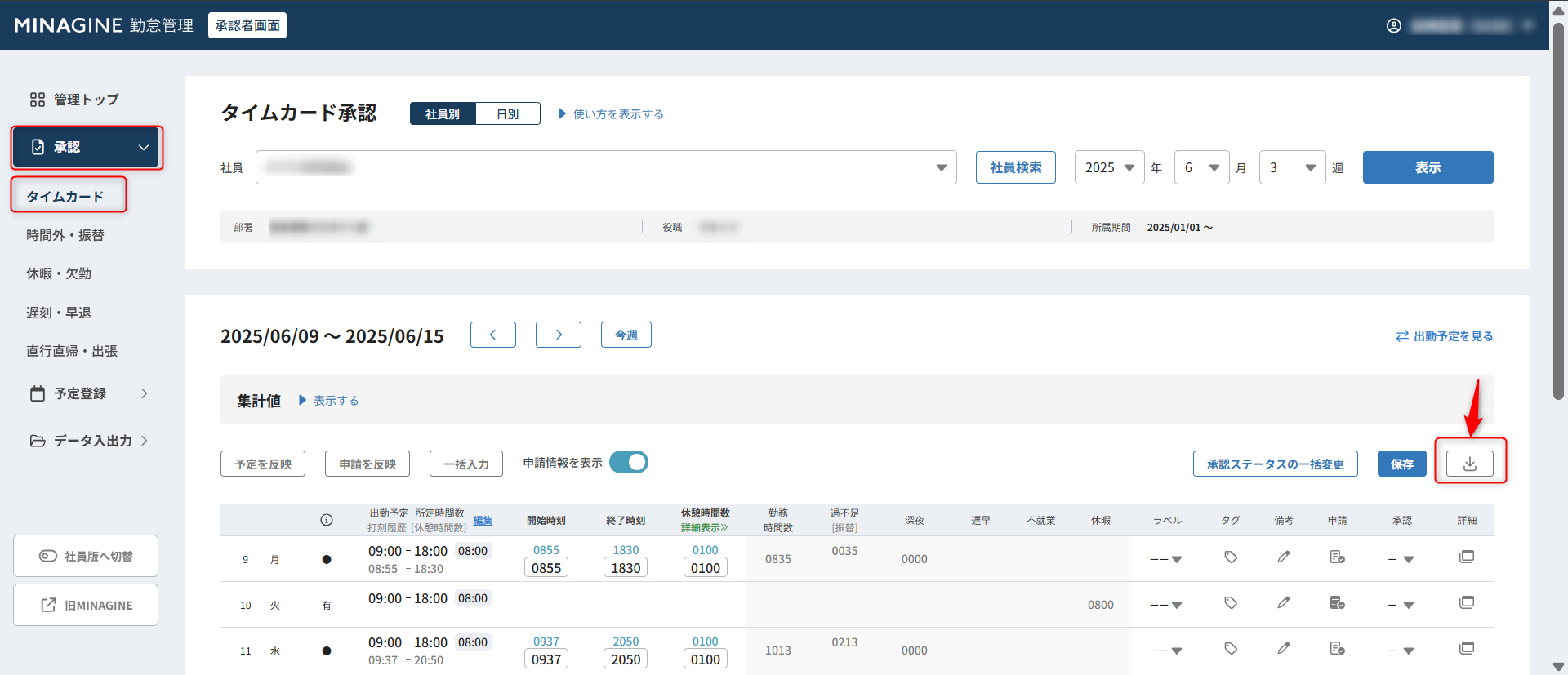Image resolution: width=1568 pixels, height=675 pixels.
Task: Switch to 社員版へ切替 employee view
Action: pyautogui.click(x=86, y=556)
